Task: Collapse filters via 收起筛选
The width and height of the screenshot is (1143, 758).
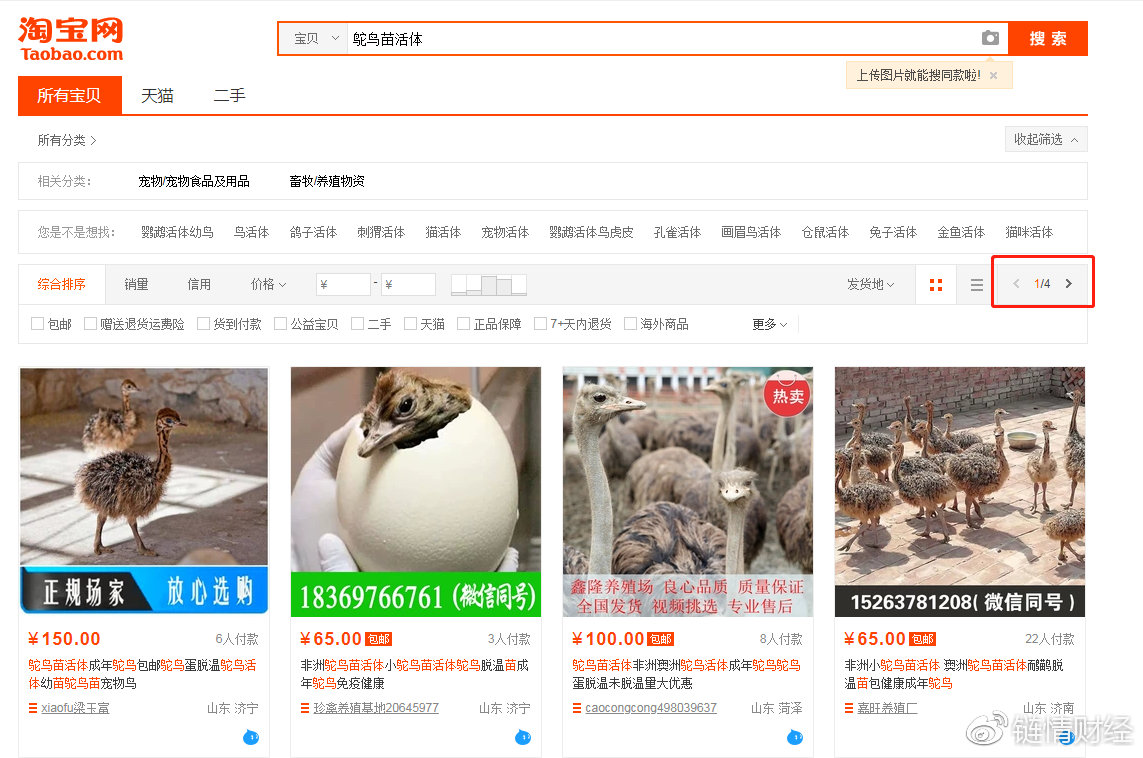Action: click(1045, 139)
